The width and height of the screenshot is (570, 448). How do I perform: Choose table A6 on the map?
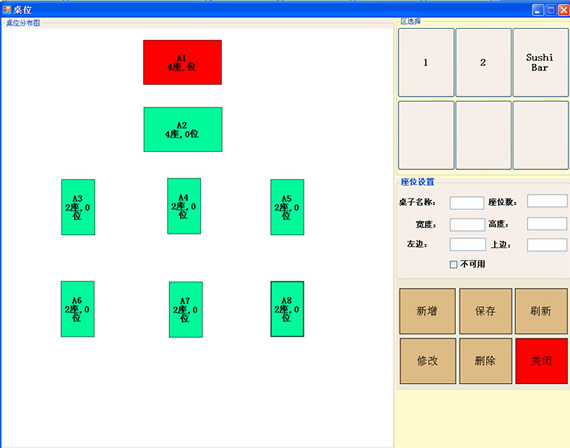coord(77,309)
